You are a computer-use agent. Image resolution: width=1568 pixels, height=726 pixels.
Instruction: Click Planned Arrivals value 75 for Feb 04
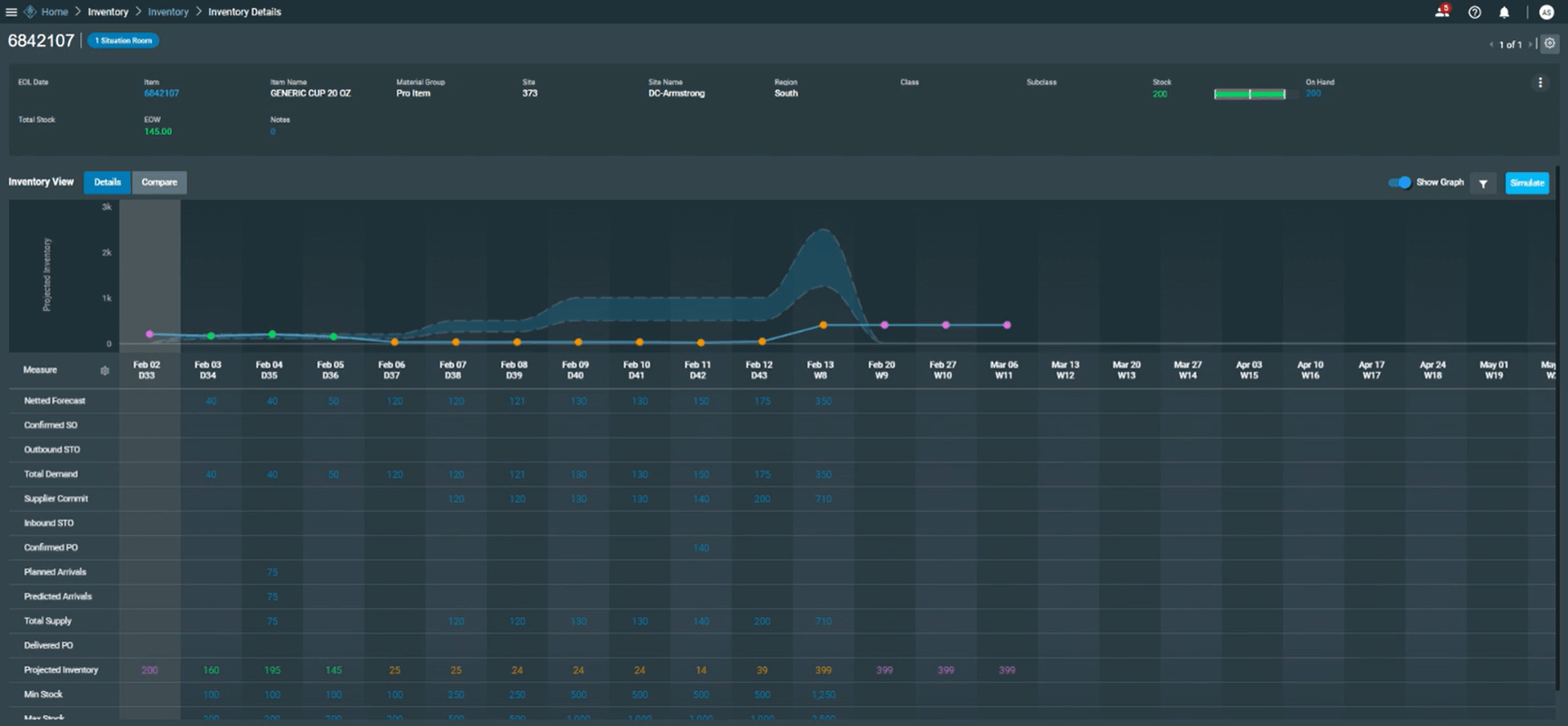[272, 572]
